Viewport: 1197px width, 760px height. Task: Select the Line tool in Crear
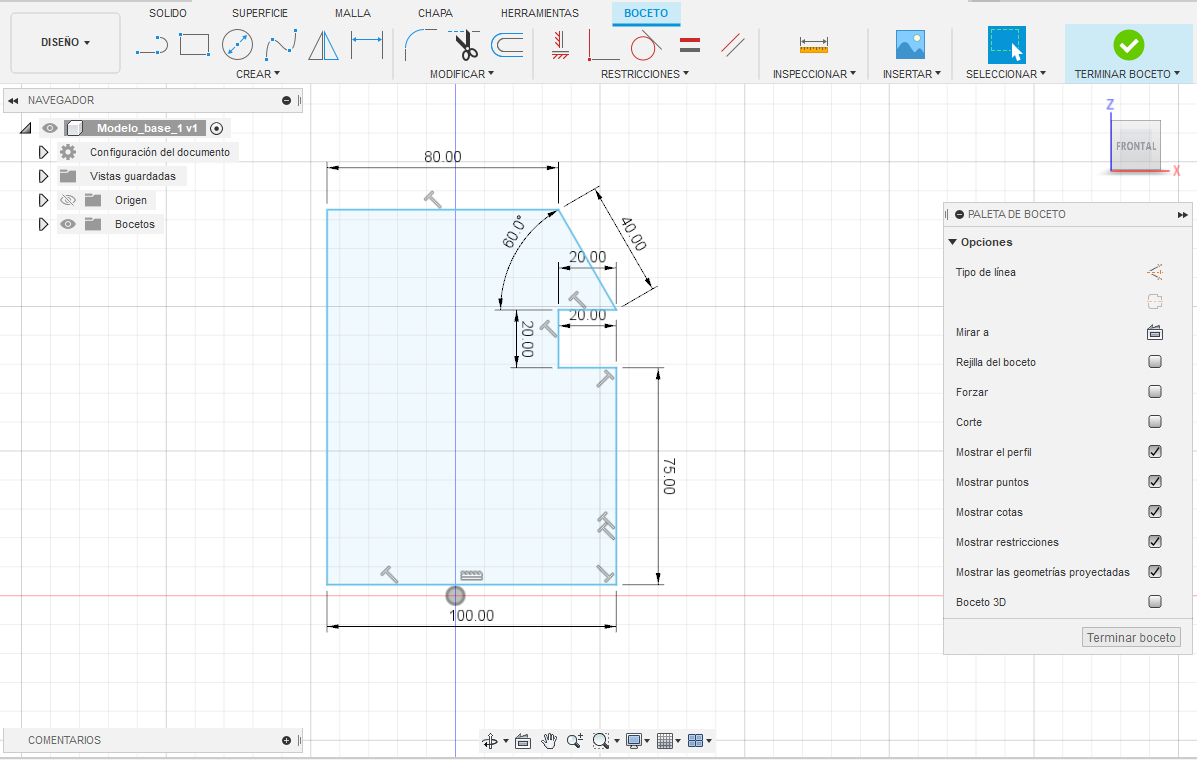(152, 45)
